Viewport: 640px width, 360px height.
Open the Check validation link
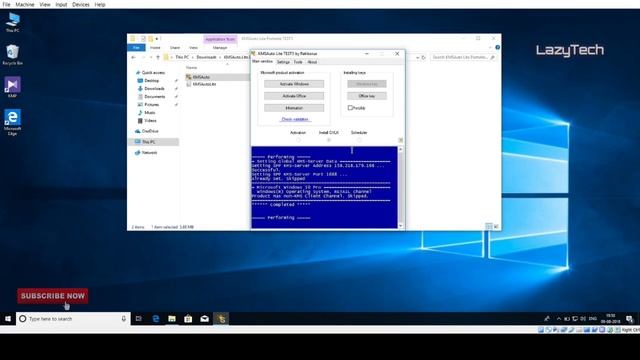295,119
